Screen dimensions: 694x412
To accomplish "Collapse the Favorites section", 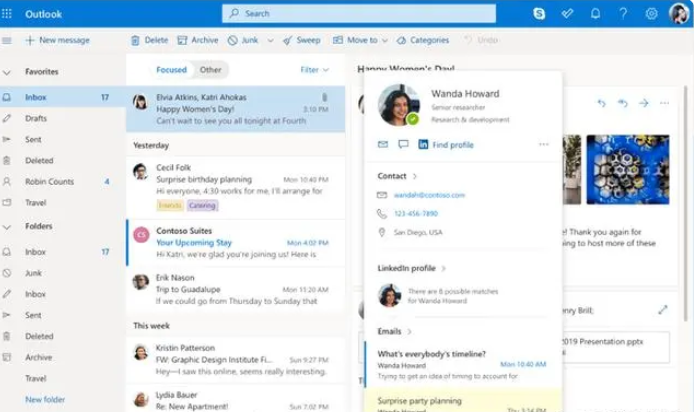I will point(7,72).
